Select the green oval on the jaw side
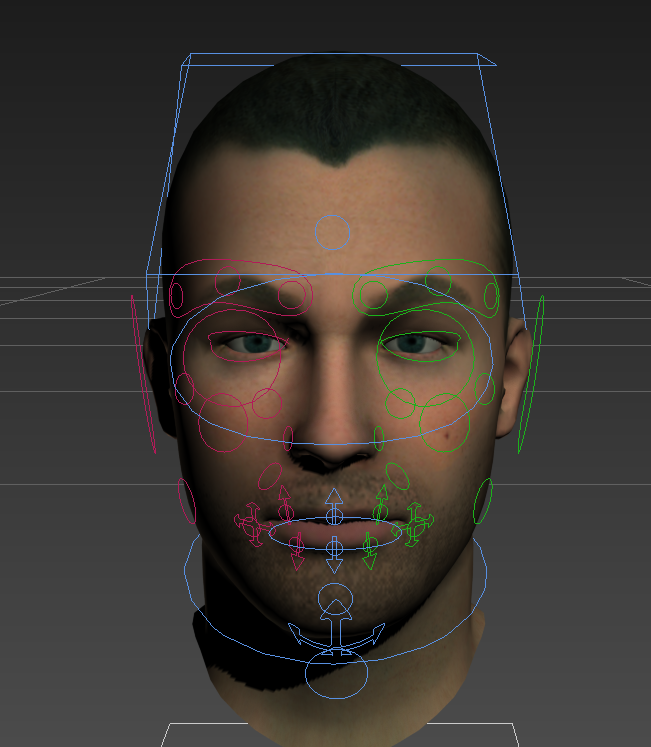The height and width of the screenshot is (747, 651). 483,501
